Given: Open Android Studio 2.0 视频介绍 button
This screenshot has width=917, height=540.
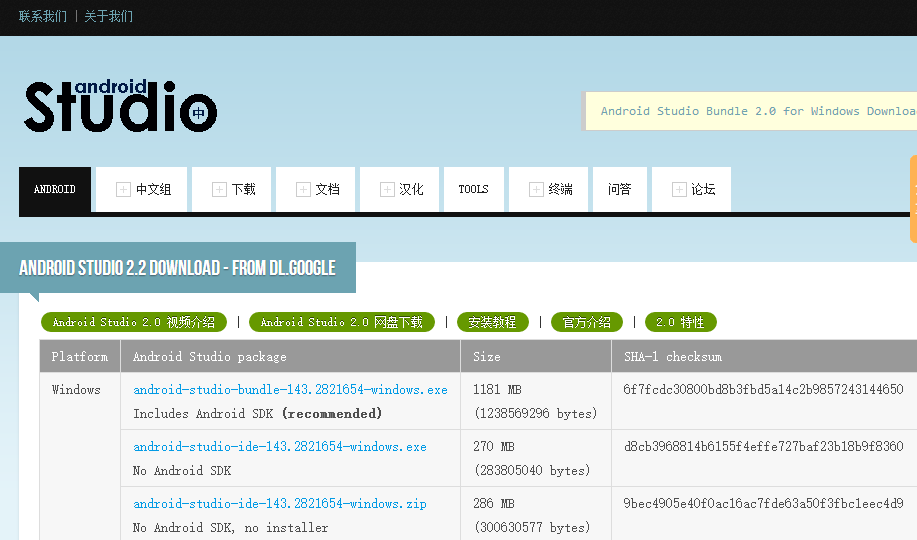Looking at the screenshot, I should [x=134, y=322].
